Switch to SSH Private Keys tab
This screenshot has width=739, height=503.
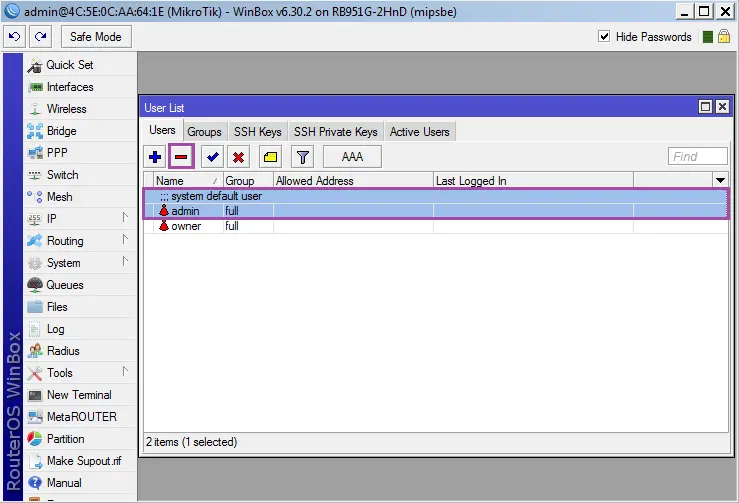(x=336, y=132)
